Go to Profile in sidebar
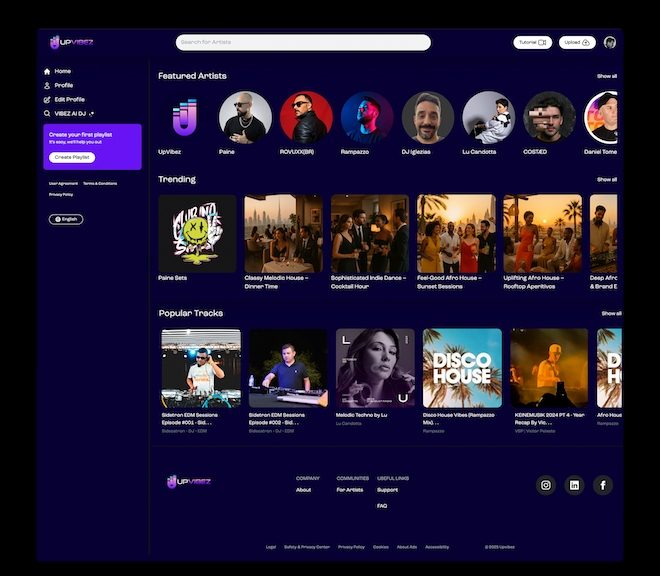 pyautogui.click(x=58, y=85)
